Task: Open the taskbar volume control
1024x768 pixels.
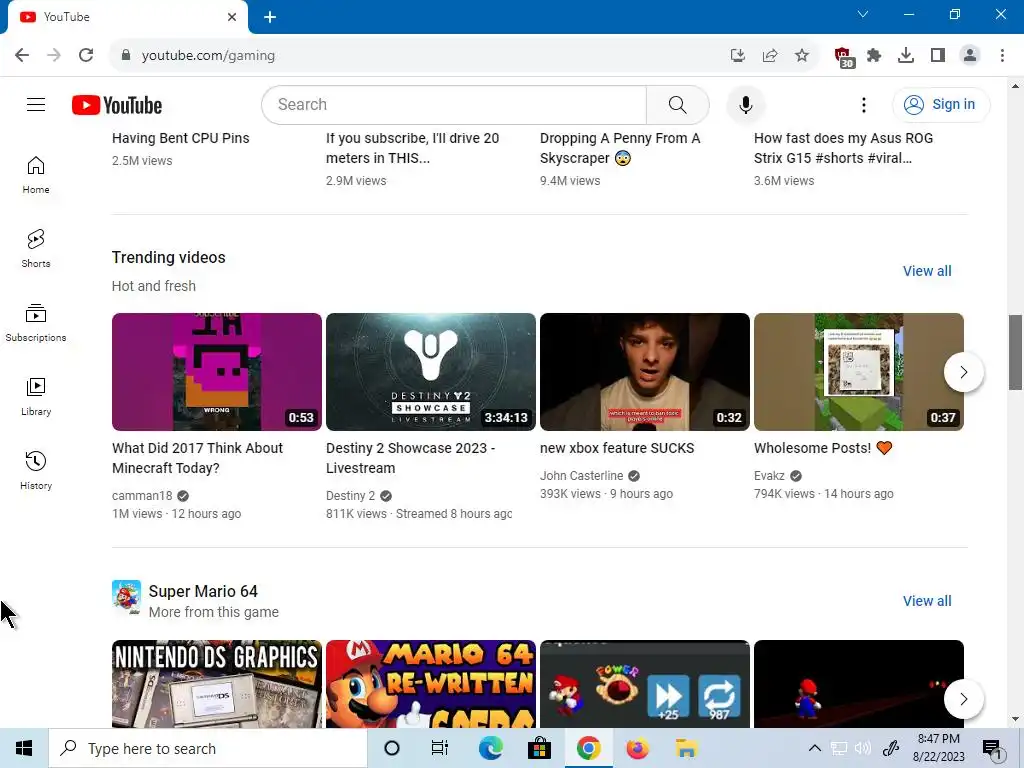Action: (863, 748)
